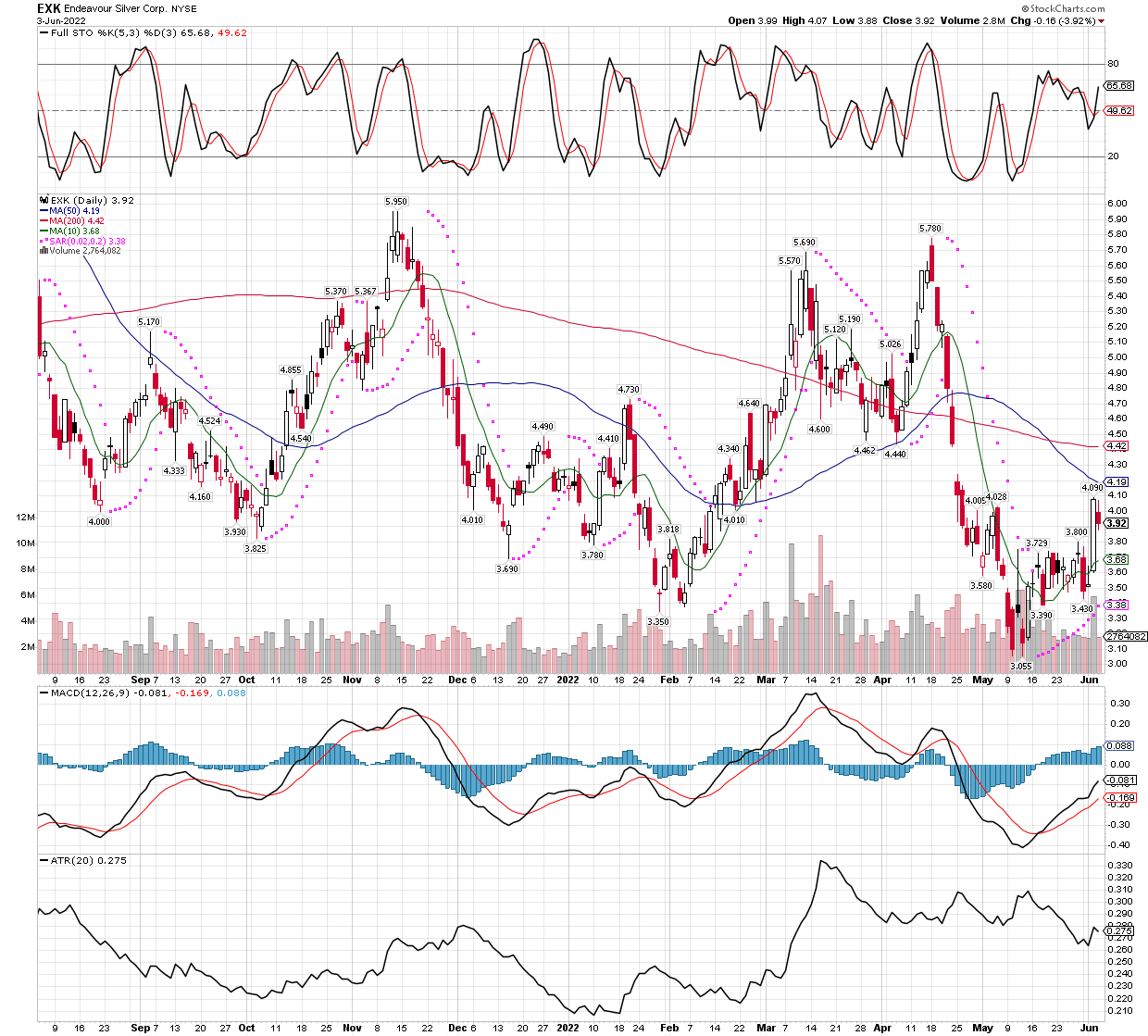Viewport: 1148px width, 1036px height.
Task: Click the MA(10) 3.68 legend entry
Action: [x=75, y=231]
